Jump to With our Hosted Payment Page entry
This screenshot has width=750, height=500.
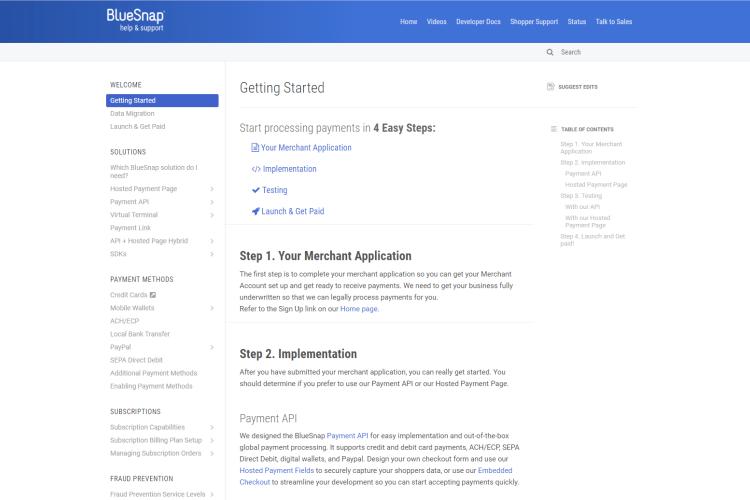[x=587, y=222]
